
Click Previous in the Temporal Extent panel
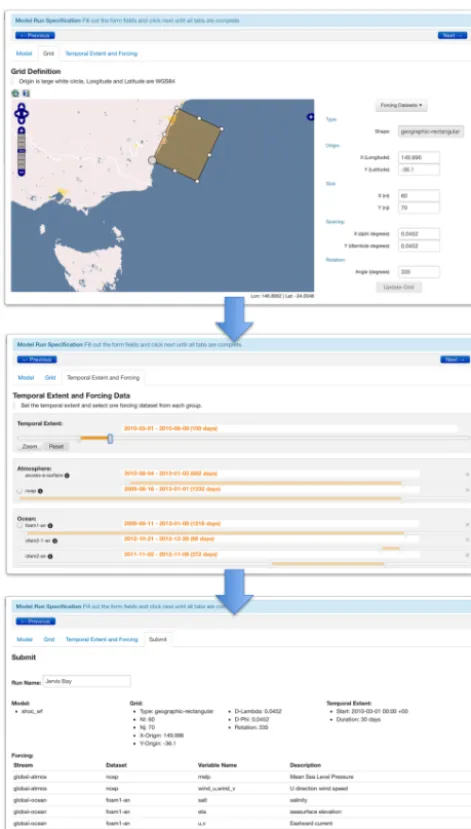click(37, 360)
